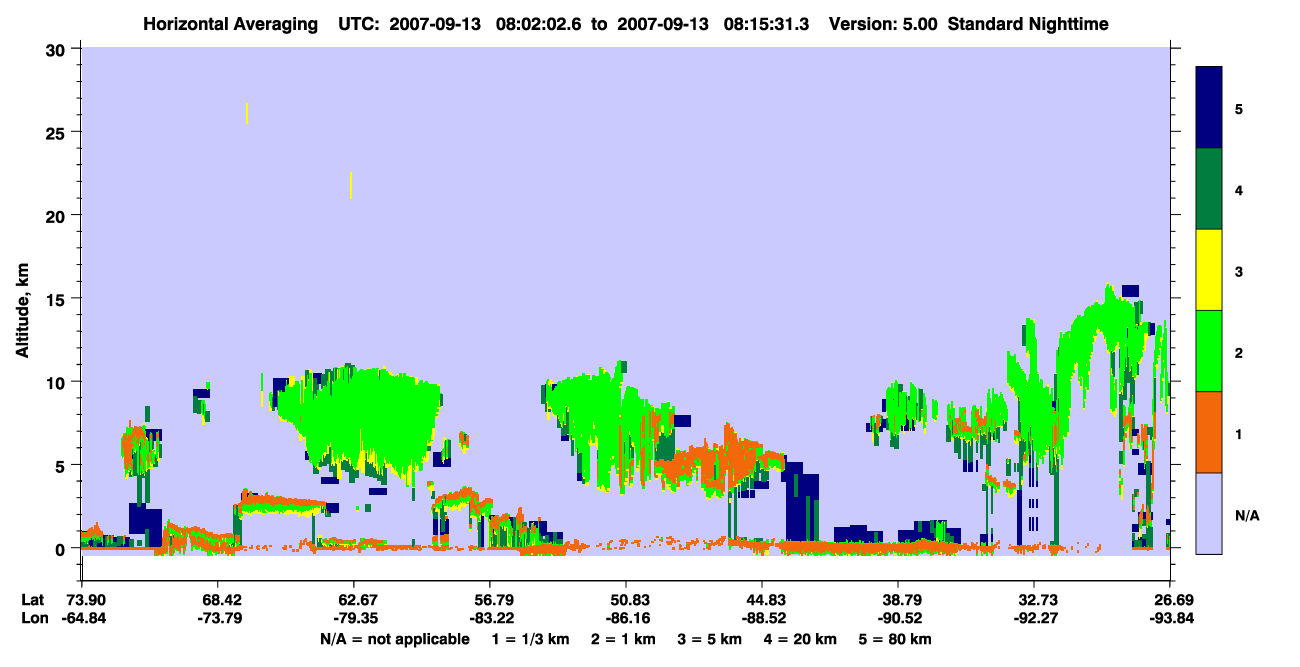Image resolution: width=1300 pixels, height=667 pixels.
Task: Click the colorbar label '5'
Action: click(x=1239, y=108)
